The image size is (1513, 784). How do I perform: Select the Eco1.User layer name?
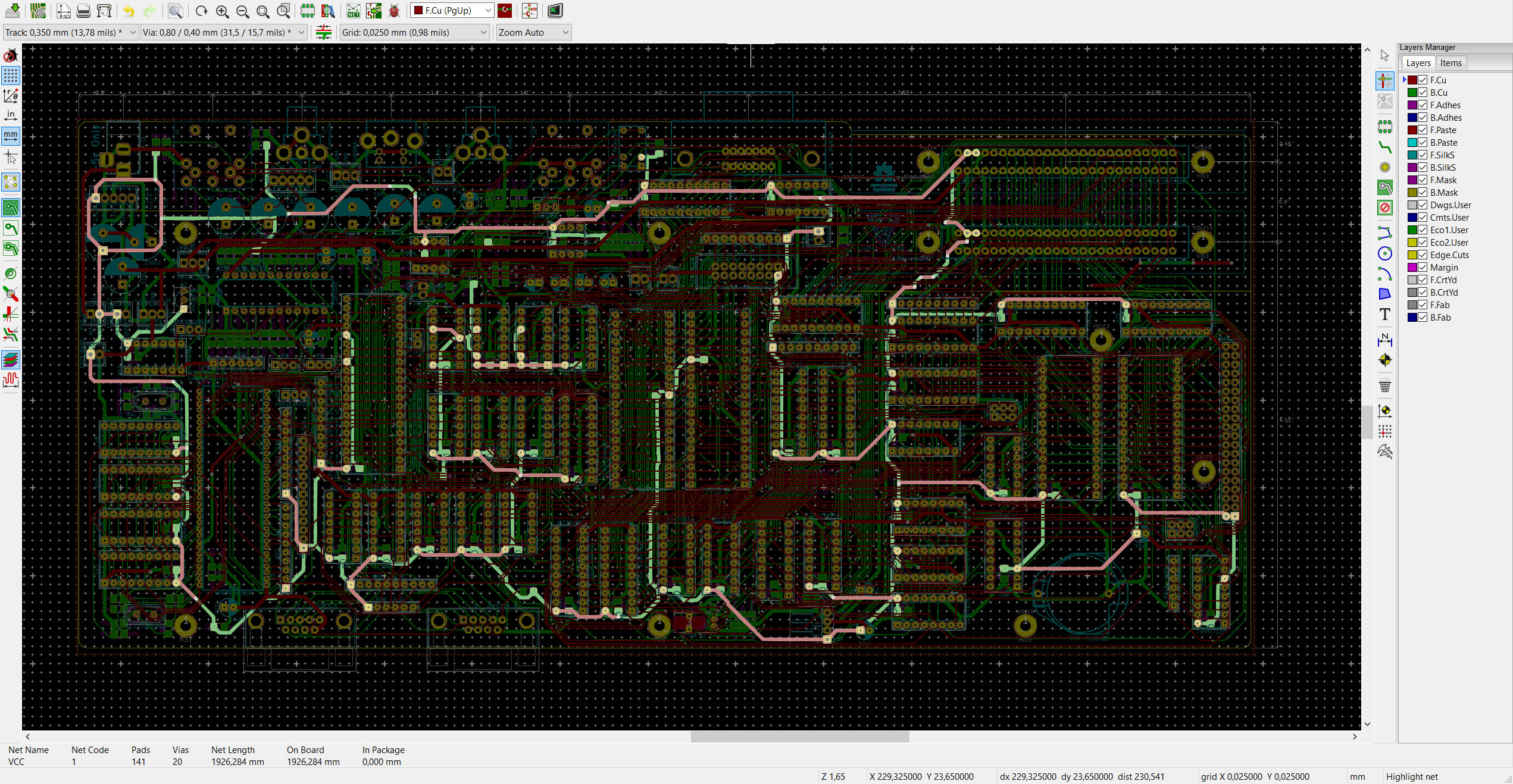[x=1449, y=230]
